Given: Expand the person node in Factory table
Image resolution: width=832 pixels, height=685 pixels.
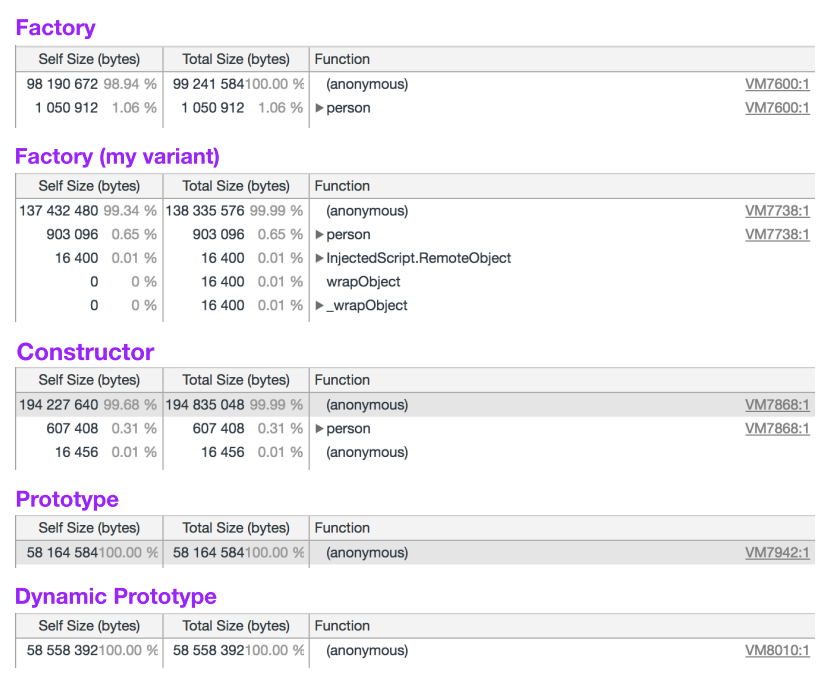Looking at the screenshot, I should (x=319, y=108).
